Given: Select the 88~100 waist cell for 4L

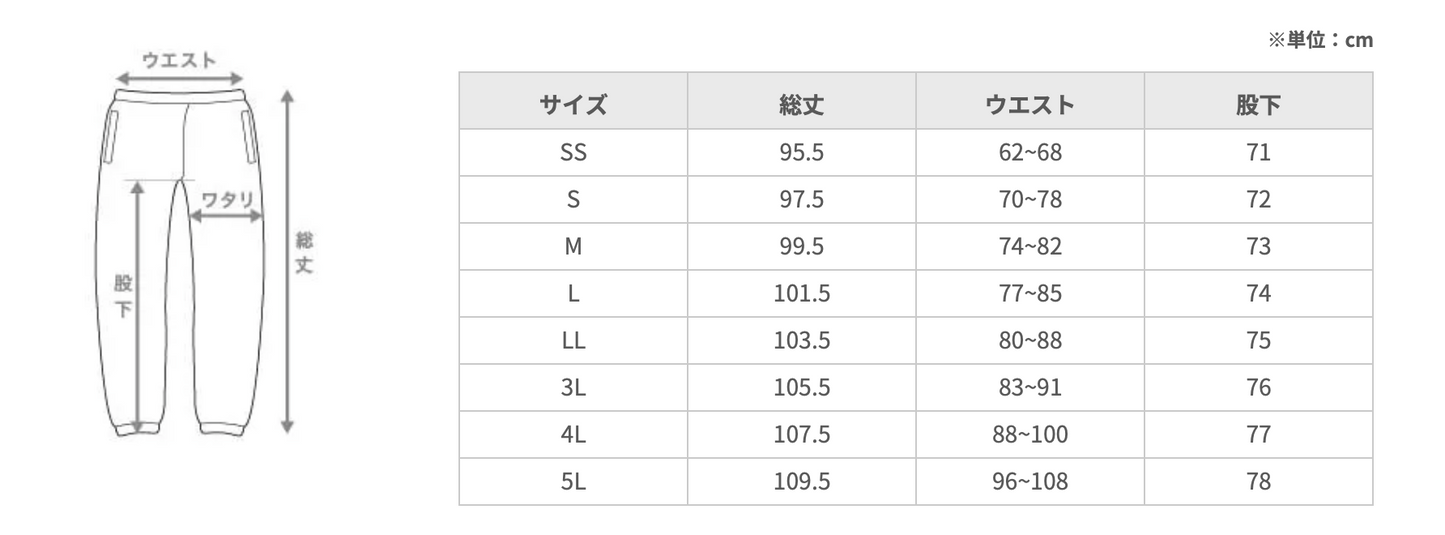Looking at the screenshot, I should pyautogui.click(x=1029, y=435).
